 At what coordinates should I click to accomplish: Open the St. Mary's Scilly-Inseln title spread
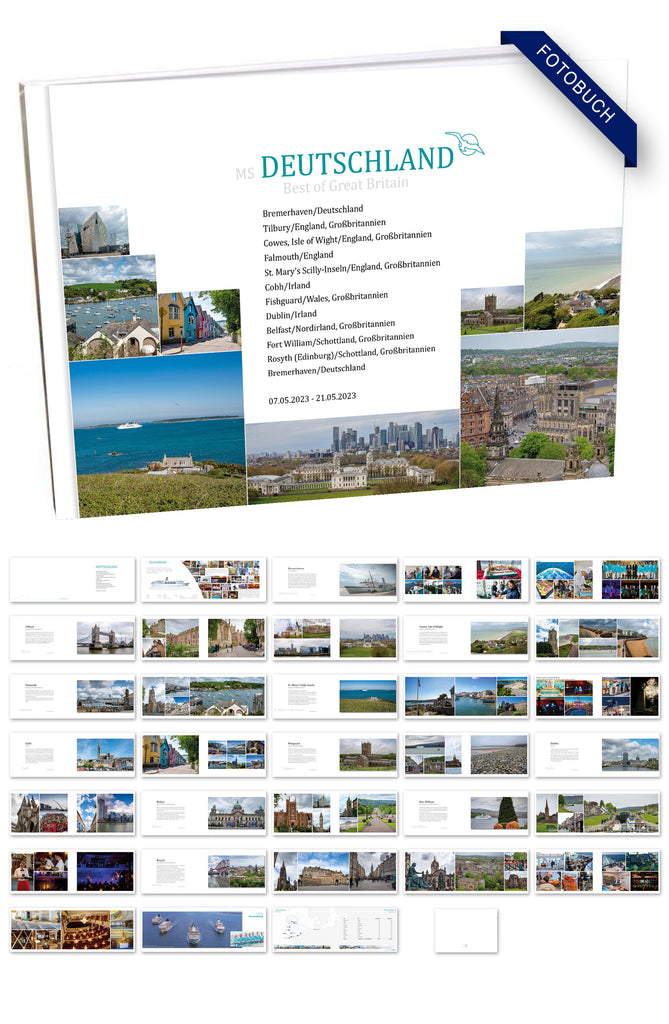pyautogui.click(x=335, y=696)
